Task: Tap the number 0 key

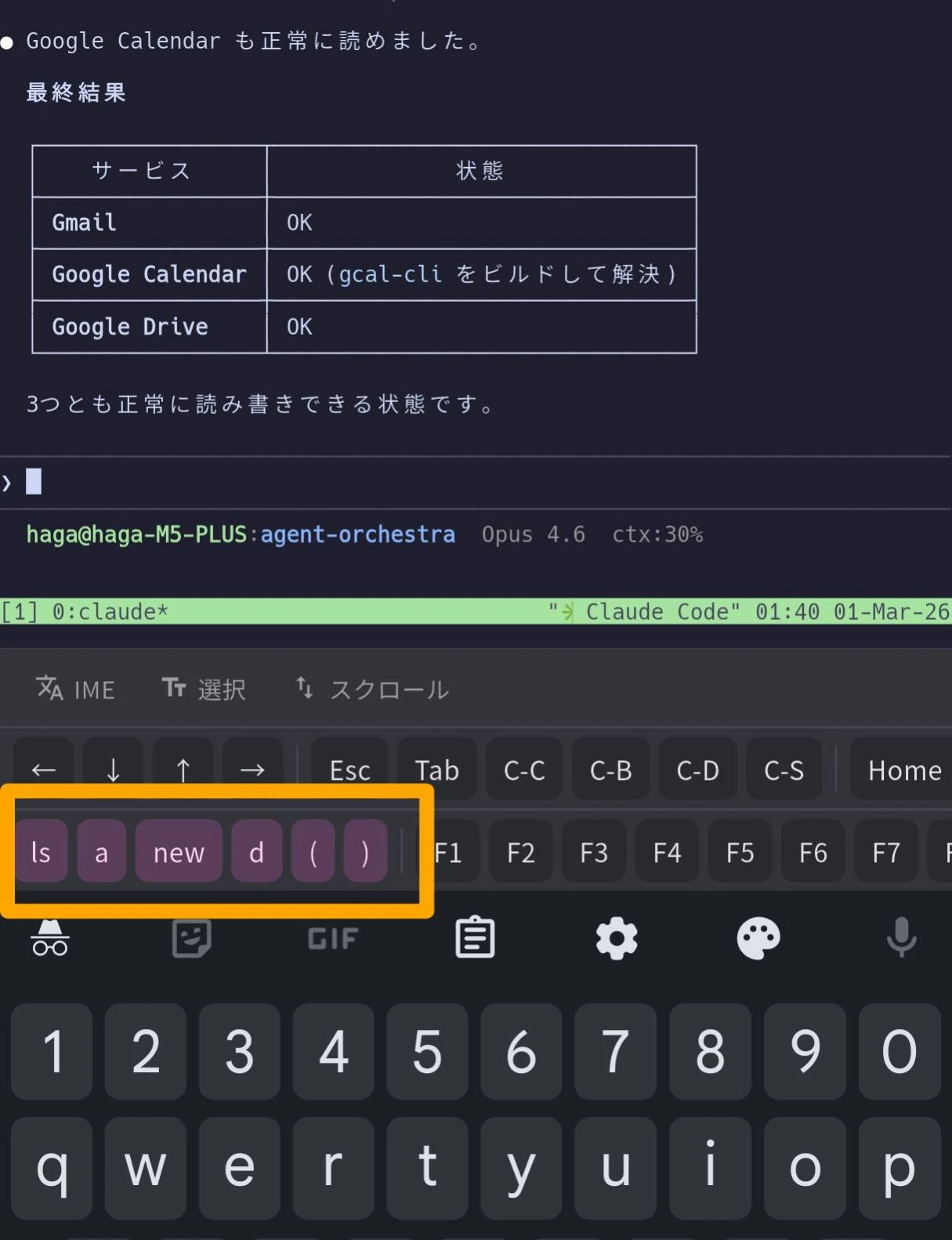Action: pos(900,1051)
